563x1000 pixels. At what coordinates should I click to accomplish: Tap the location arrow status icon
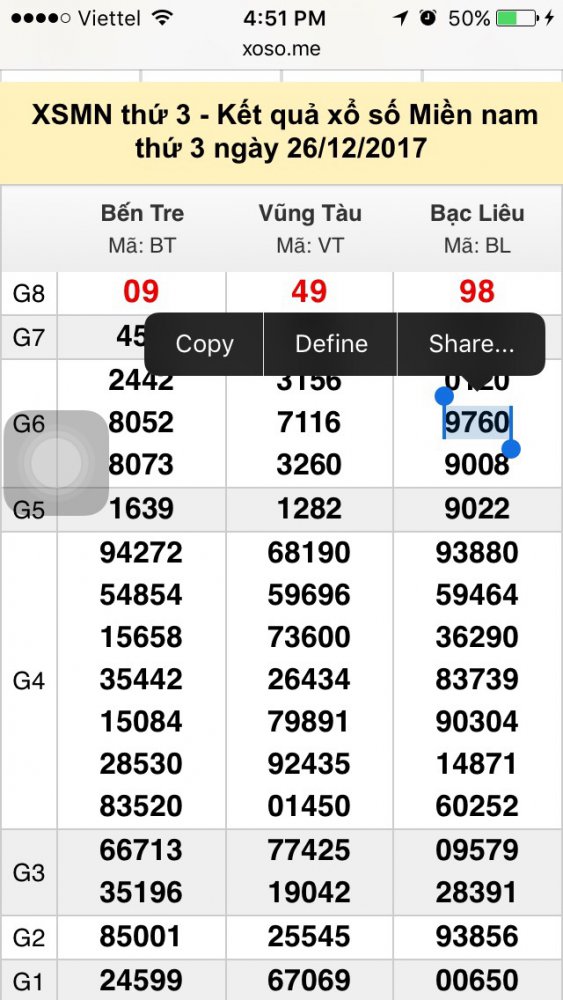pos(400,18)
